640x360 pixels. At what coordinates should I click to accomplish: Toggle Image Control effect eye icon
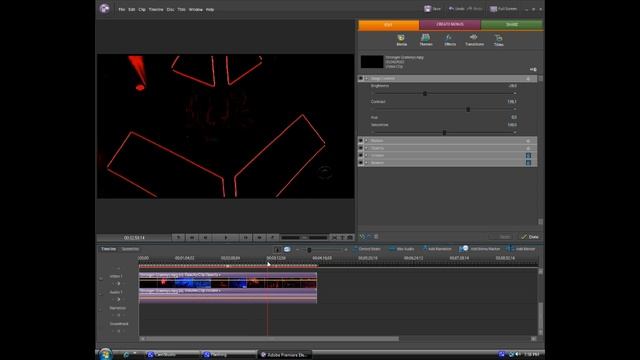[x=361, y=78]
